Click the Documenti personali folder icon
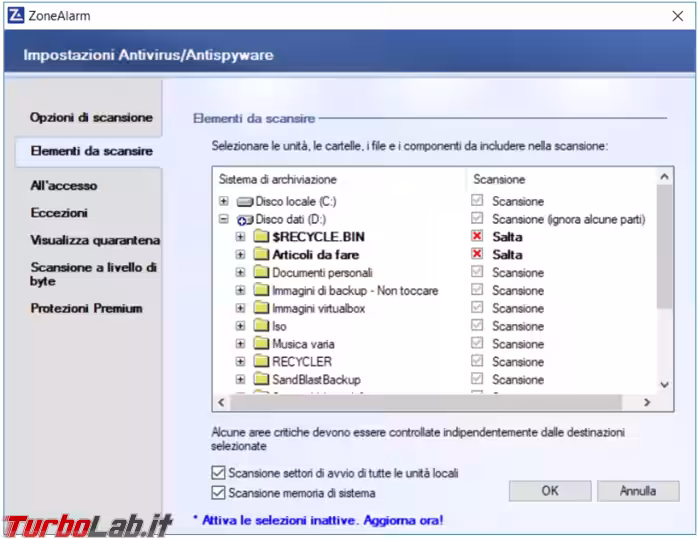Viewport: 698px width, 540px height. [262, 272]
